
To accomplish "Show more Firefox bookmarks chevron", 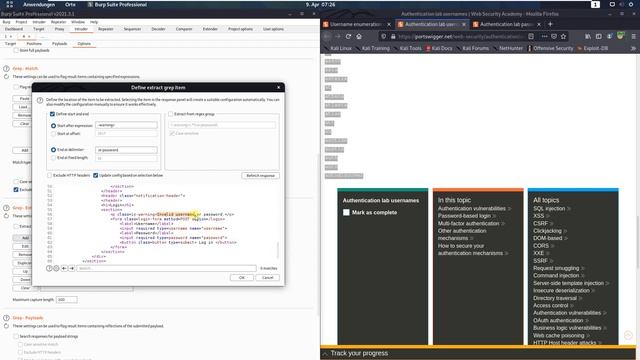I will [633, 48].
